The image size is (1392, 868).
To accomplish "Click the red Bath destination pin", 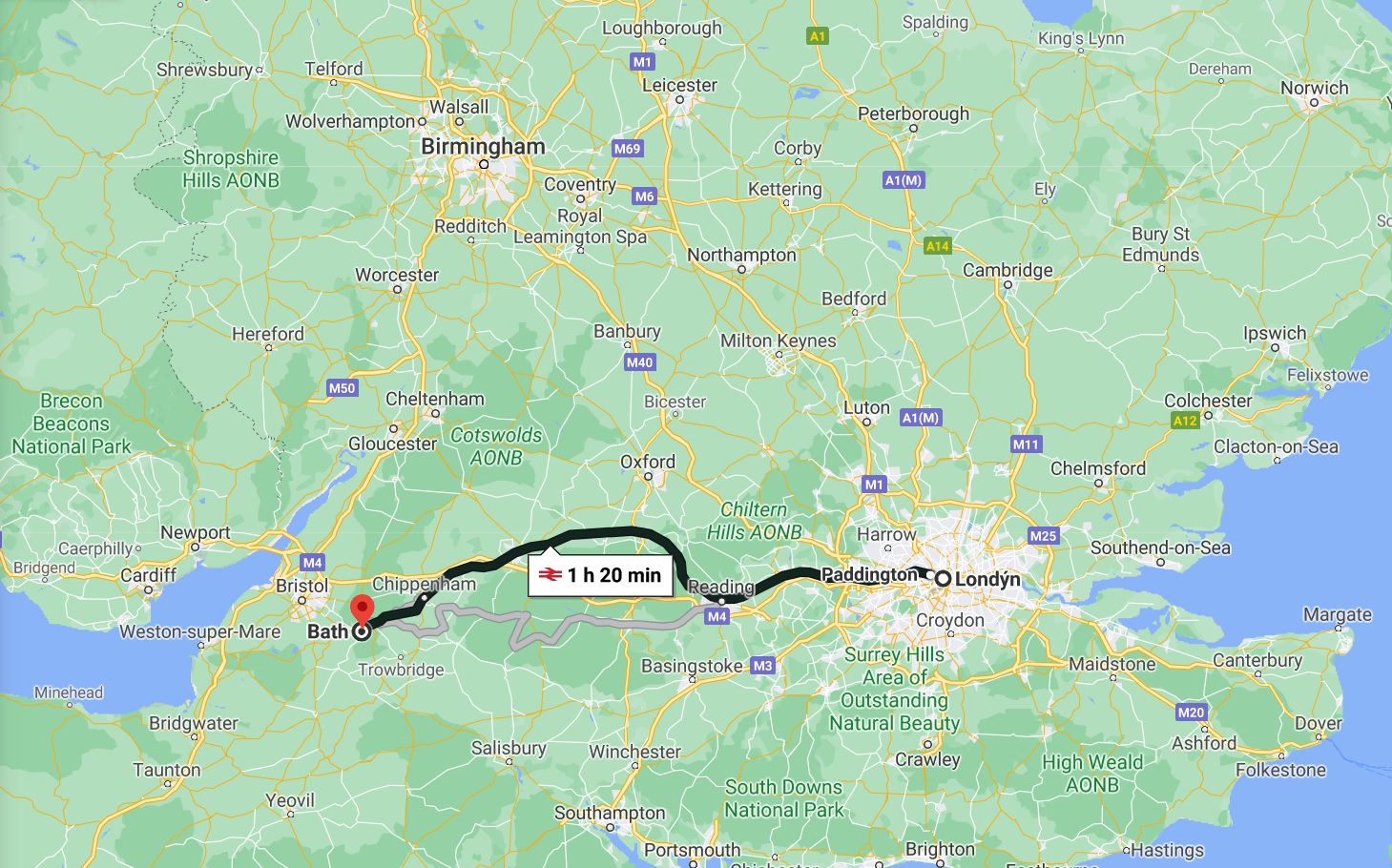I will point(362,610).
